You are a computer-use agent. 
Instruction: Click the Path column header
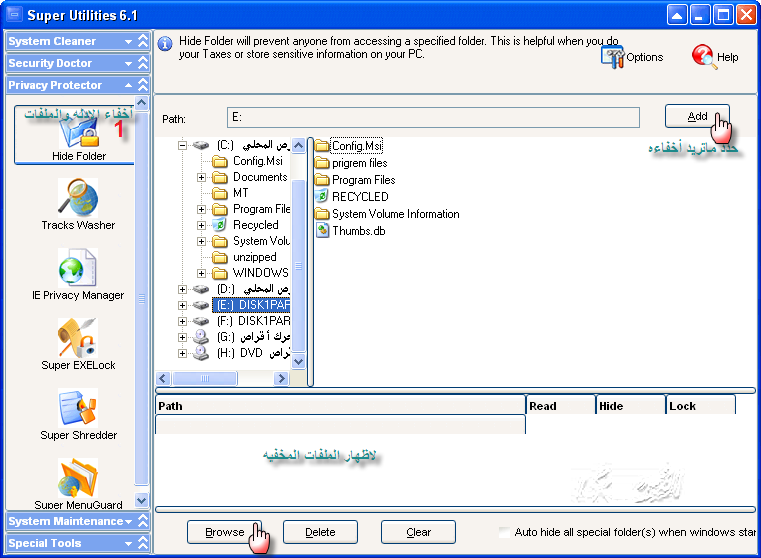340,406
